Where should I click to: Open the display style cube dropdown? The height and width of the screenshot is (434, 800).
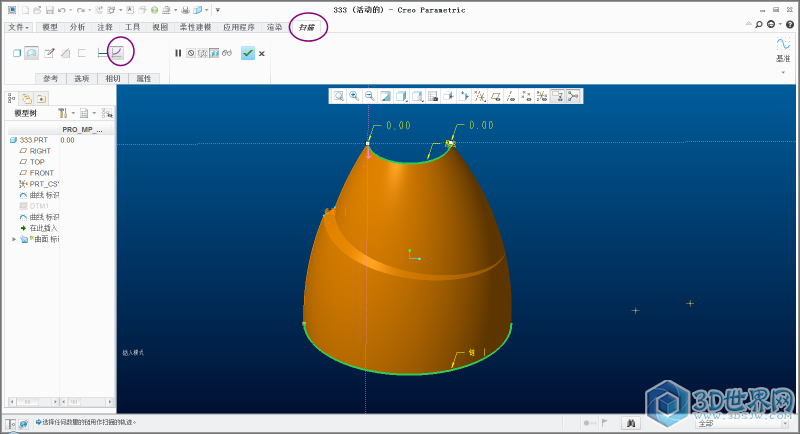(401, 96)
